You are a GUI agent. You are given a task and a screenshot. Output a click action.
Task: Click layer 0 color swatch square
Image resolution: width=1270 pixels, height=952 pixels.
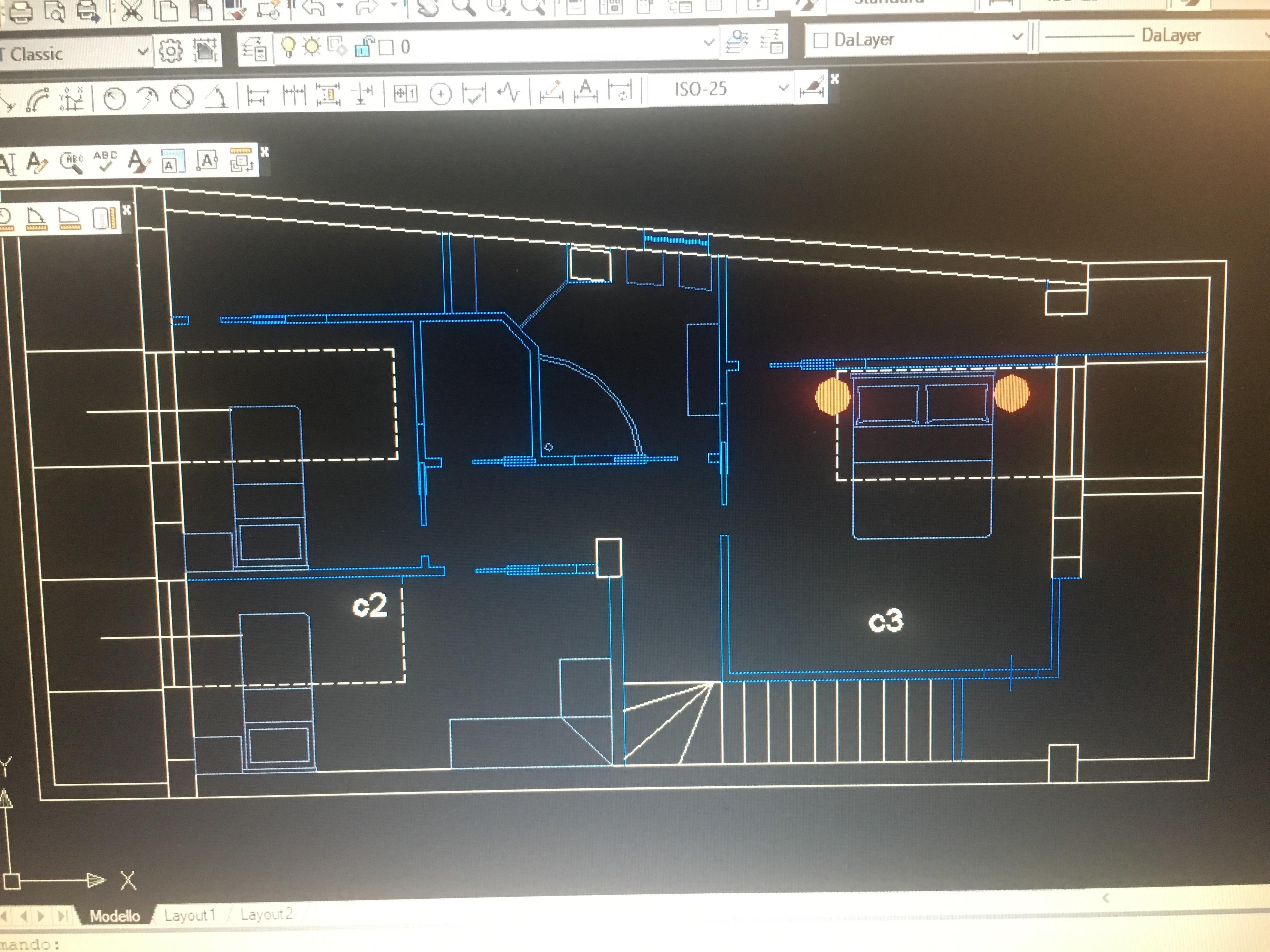click(386, 47)
